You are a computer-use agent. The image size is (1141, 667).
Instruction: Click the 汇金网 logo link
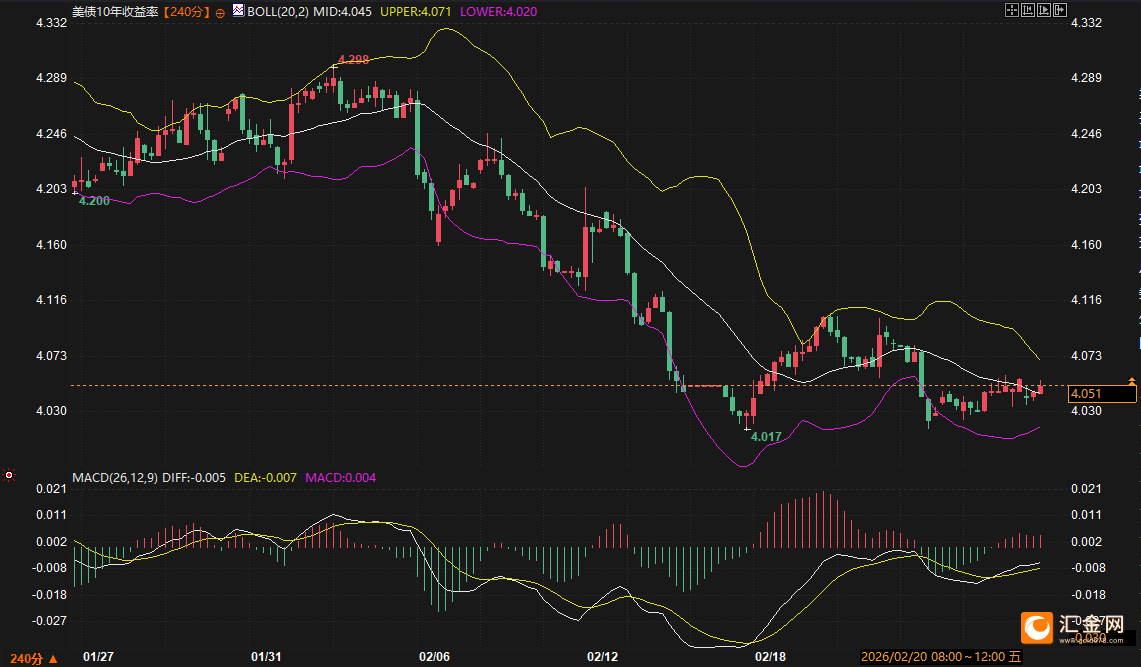1079,627
